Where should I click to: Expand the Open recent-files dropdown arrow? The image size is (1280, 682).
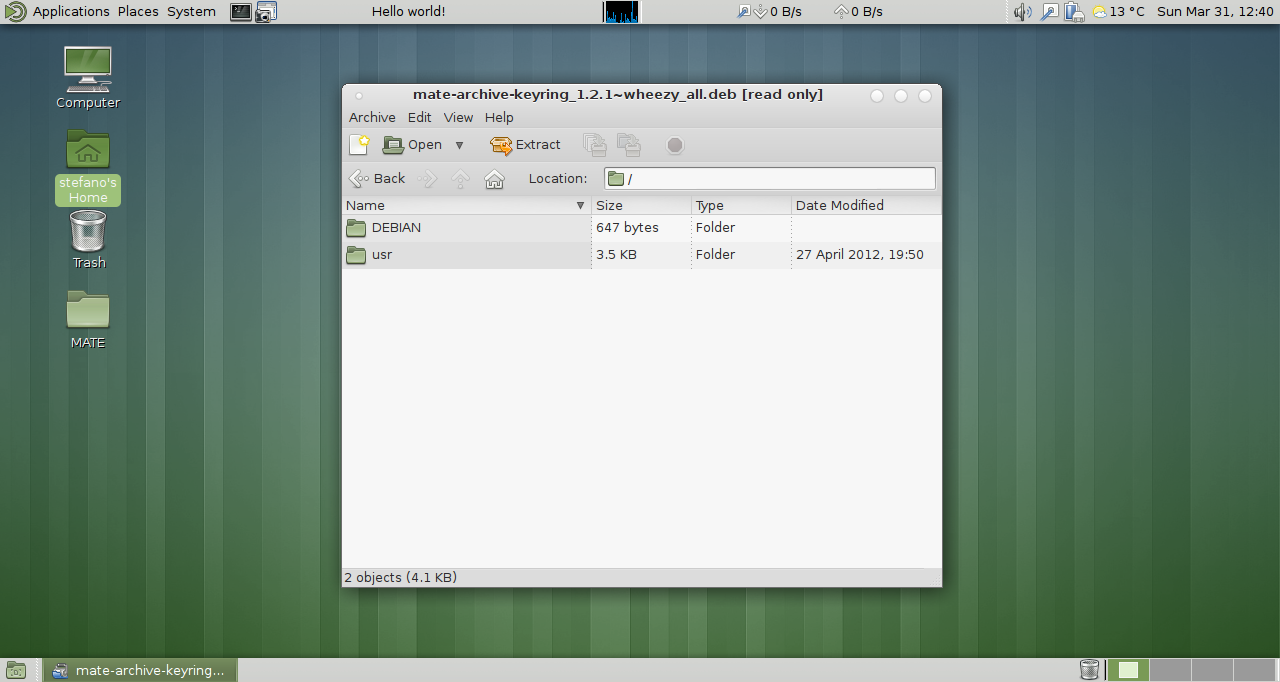460,145
